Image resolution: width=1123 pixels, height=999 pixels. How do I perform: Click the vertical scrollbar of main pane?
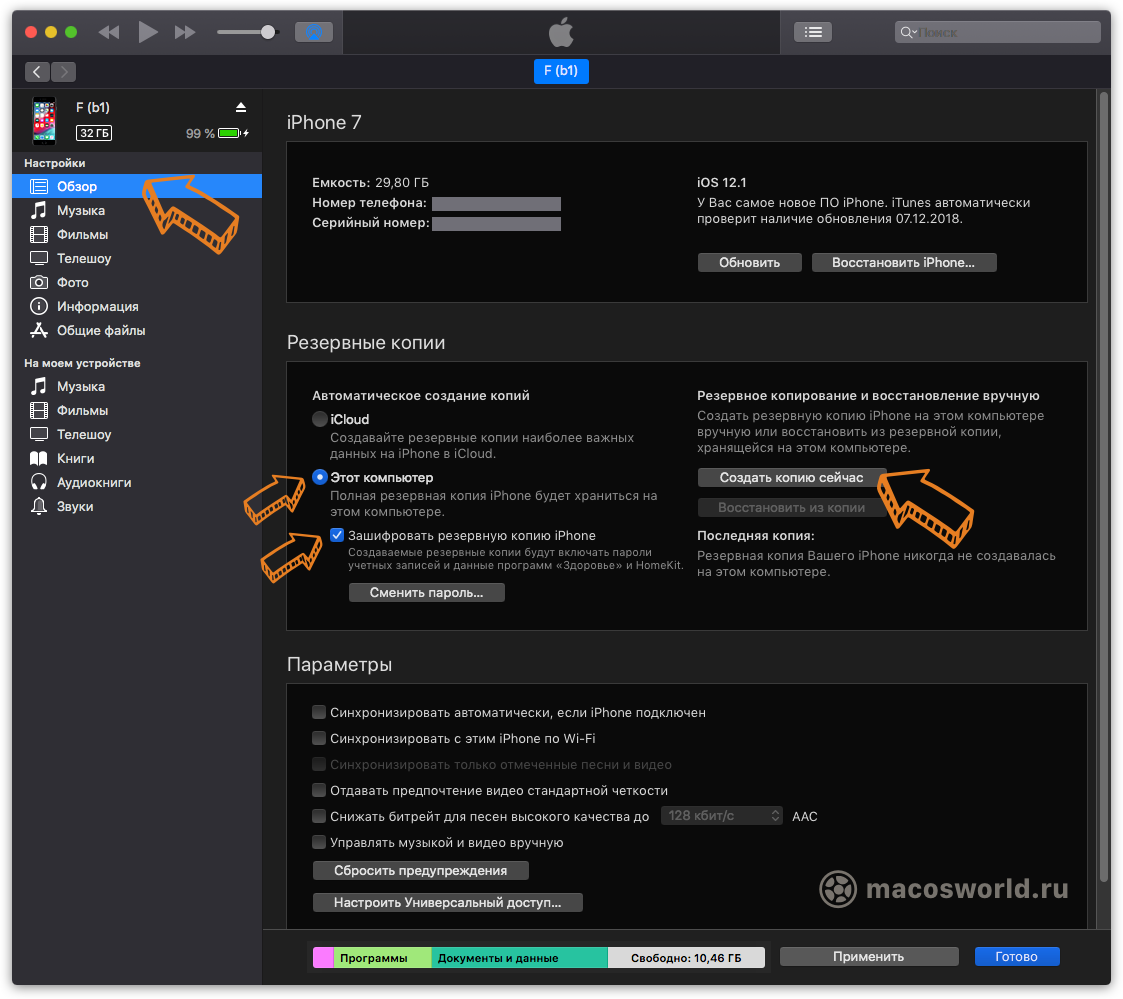pos(1104,487)
